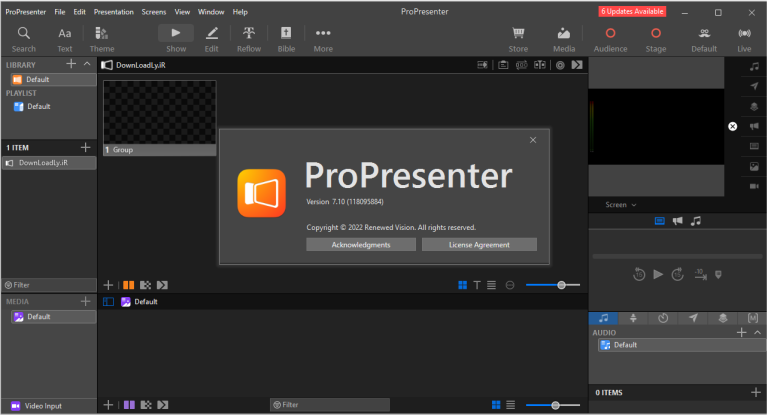768x415 pixels.
Task: Click the 6 Updates Available badge
Action: pos(632,11)
